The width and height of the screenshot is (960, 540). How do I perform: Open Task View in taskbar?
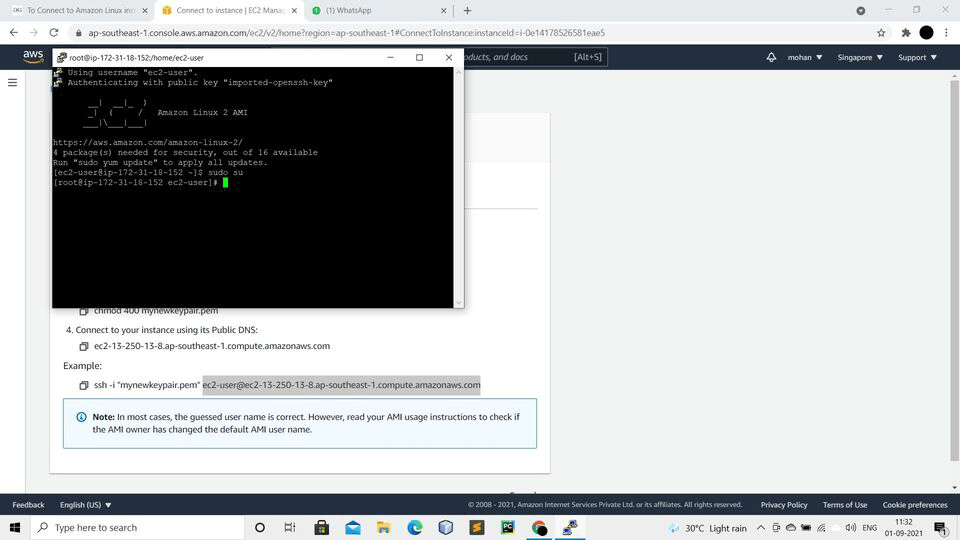click(x=290, y=528)
